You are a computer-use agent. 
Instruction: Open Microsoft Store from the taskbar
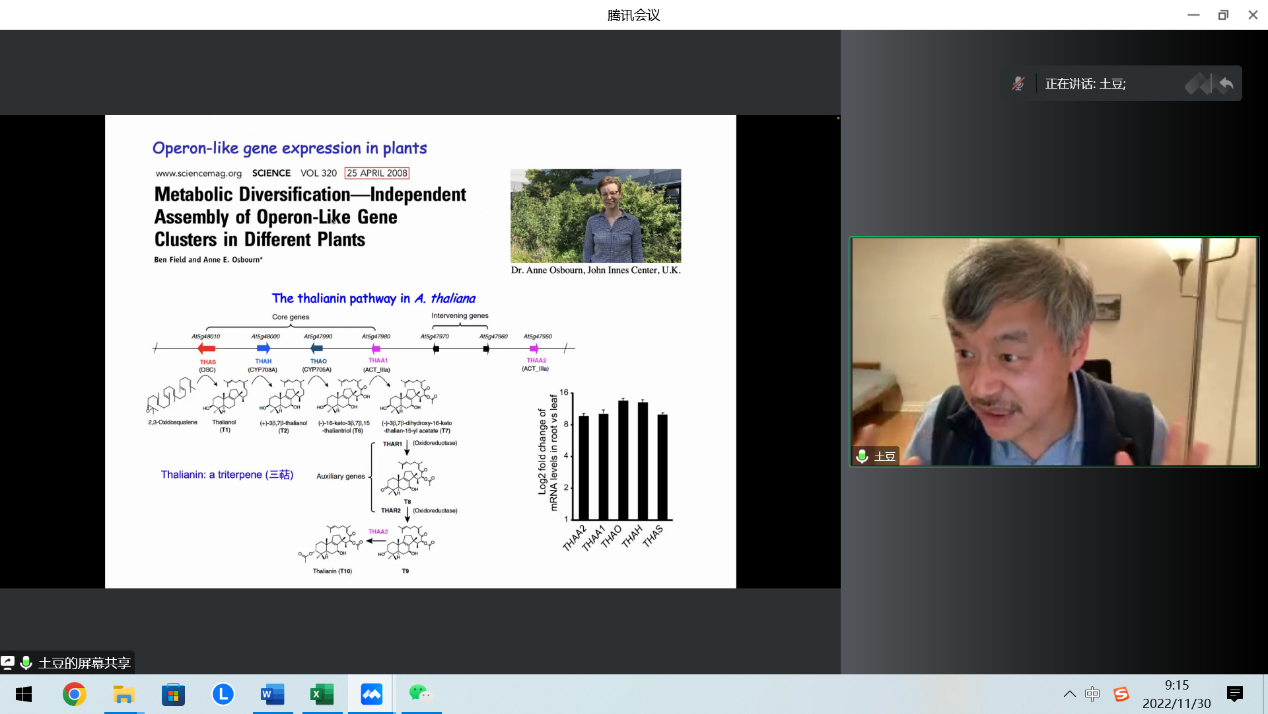tap(173, 694)
